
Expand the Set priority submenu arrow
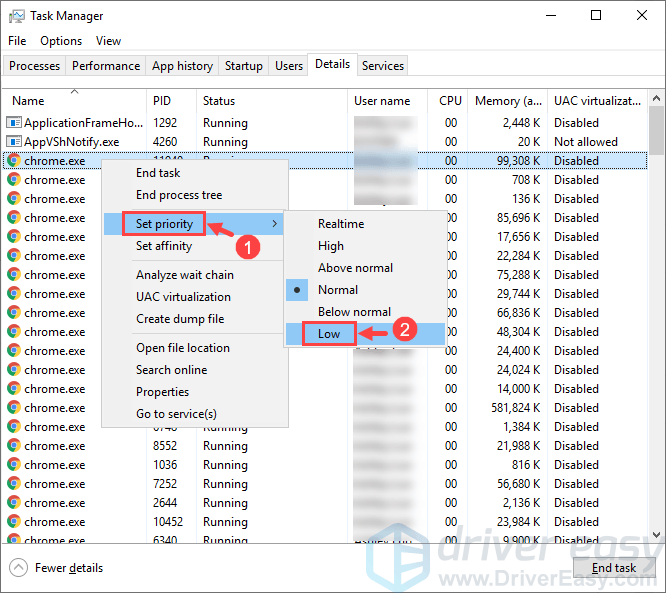pyautogui.click(x=274, y=224)
